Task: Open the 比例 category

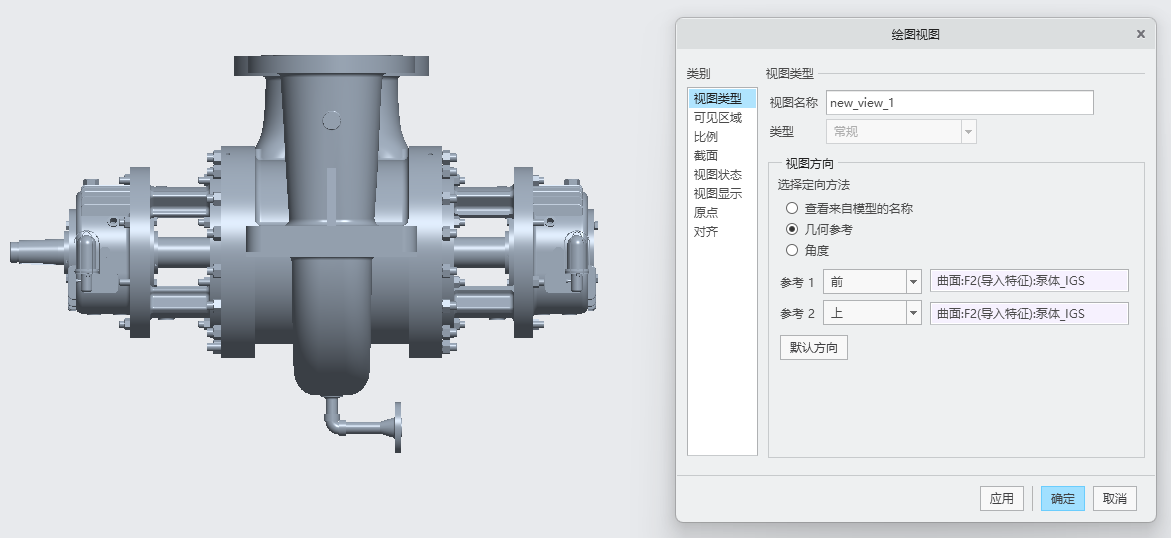Action: tap(705, 136)
